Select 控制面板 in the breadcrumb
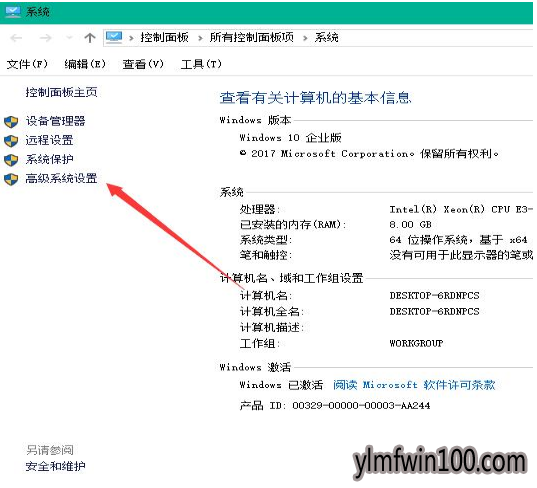The image size is (537, 488). pos(165,37)
